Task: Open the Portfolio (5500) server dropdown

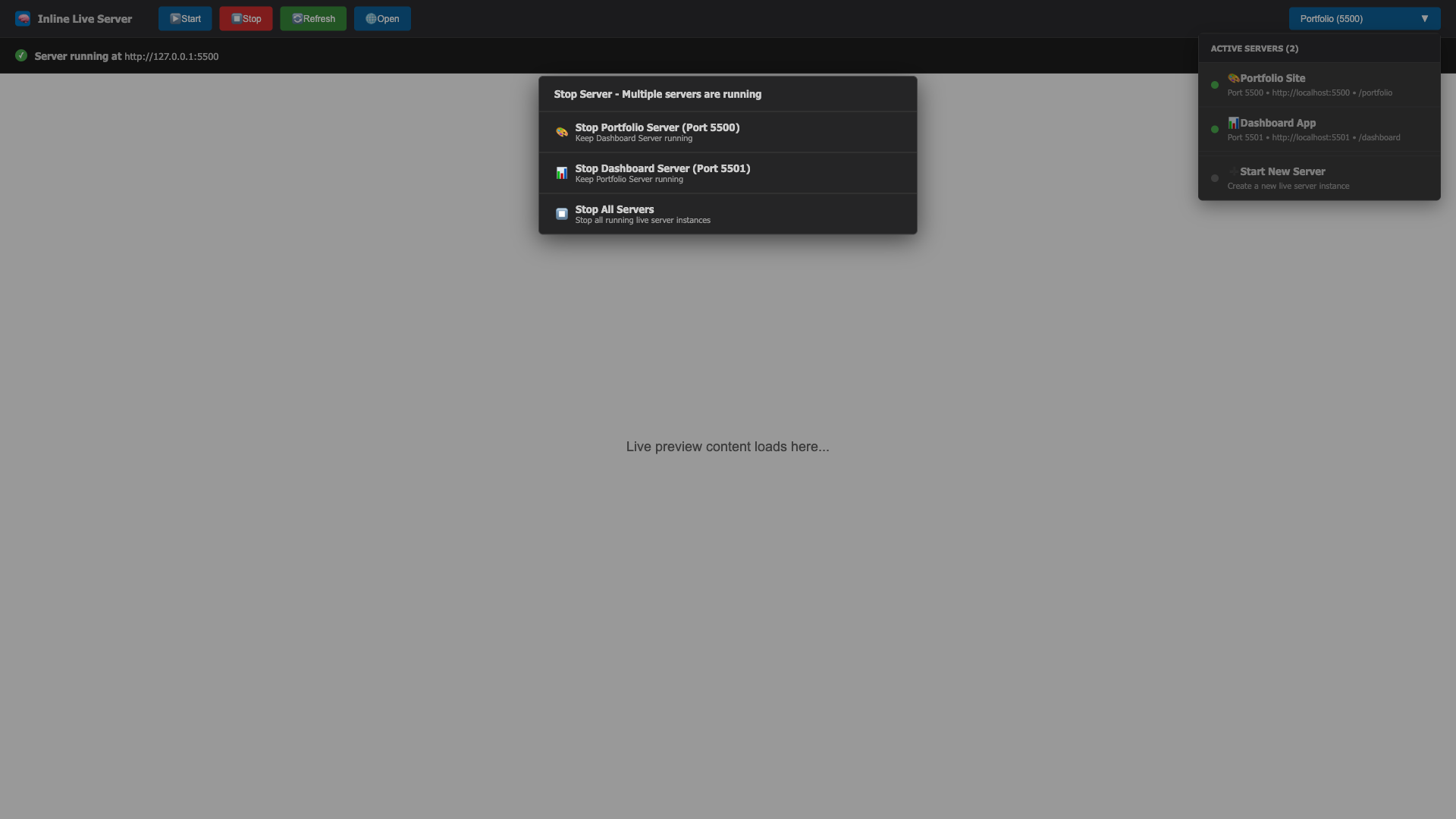Action: click(1350, 19)
